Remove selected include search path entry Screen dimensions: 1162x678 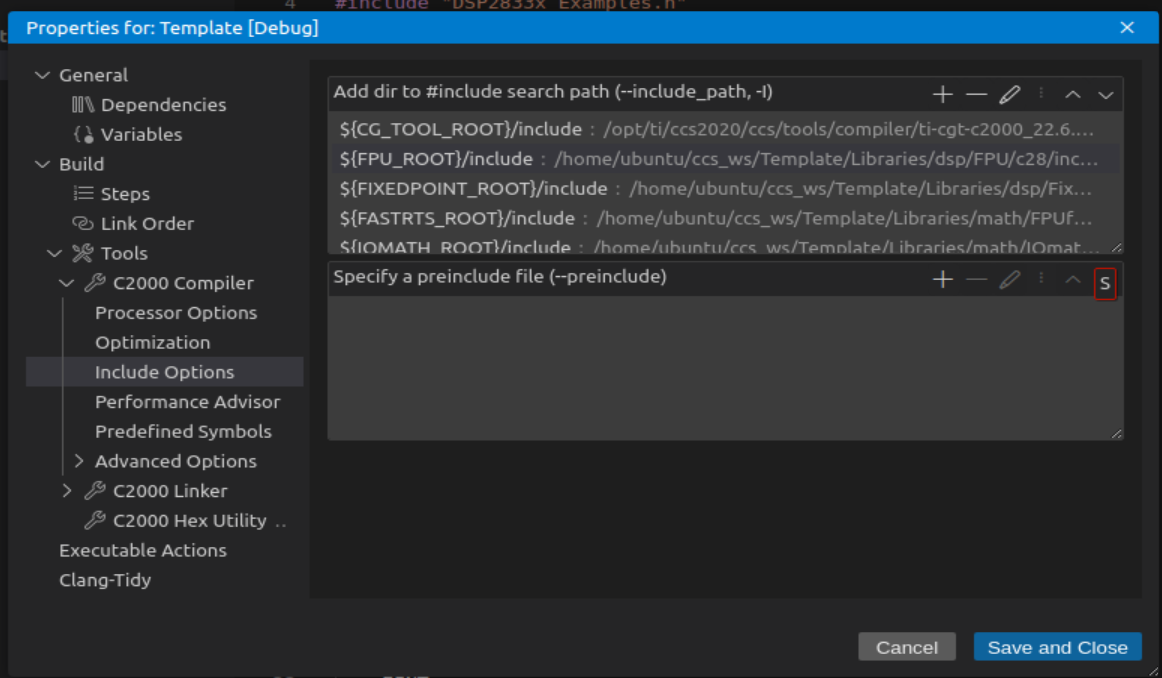point(976,94)
